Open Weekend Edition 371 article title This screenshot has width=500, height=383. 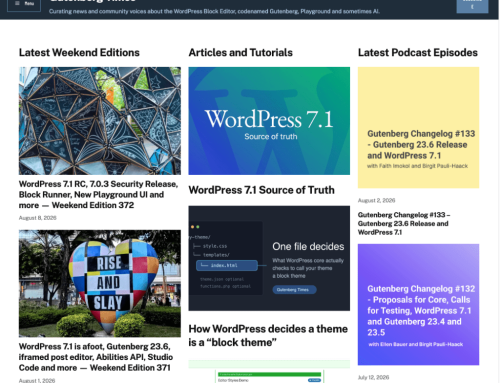(96, 357)
